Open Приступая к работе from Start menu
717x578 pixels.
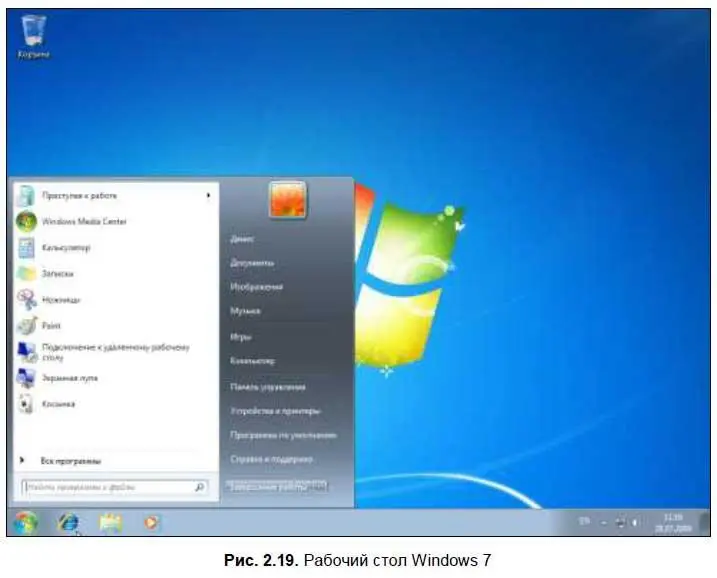click(x=114, y=196)
